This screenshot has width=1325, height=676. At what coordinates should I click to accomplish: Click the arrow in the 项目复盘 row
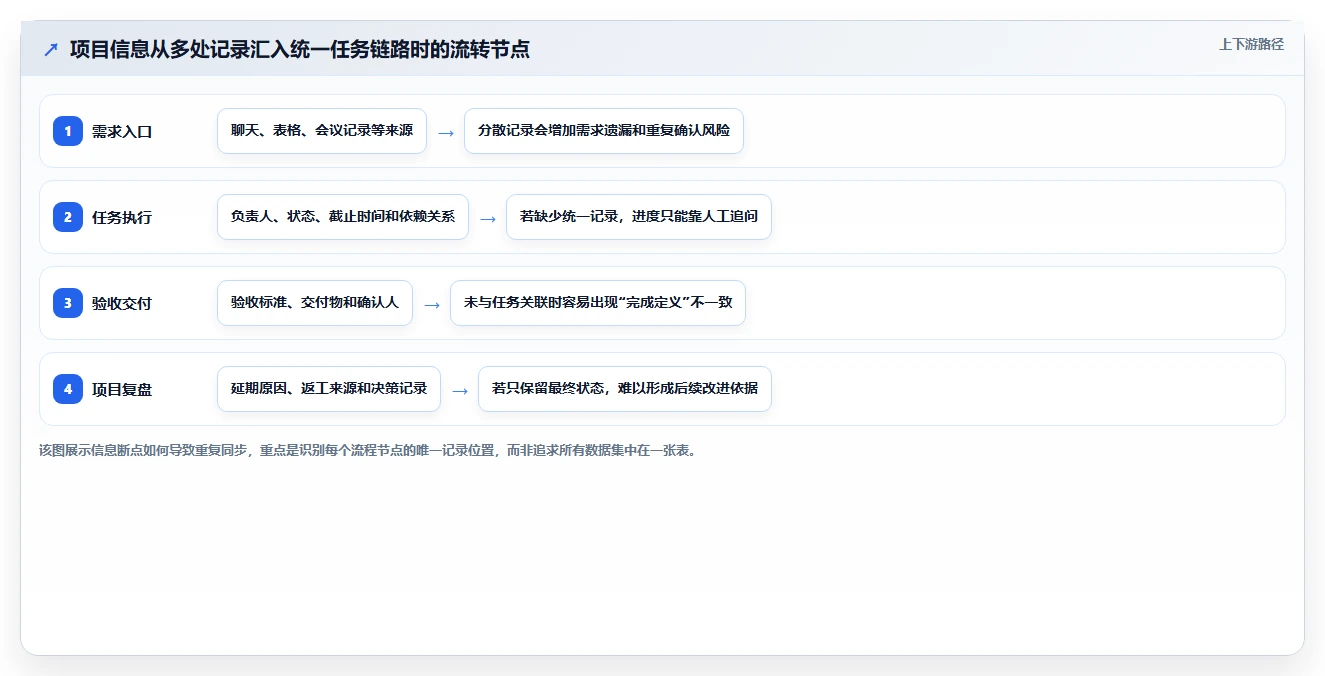(x=460, y=390)
